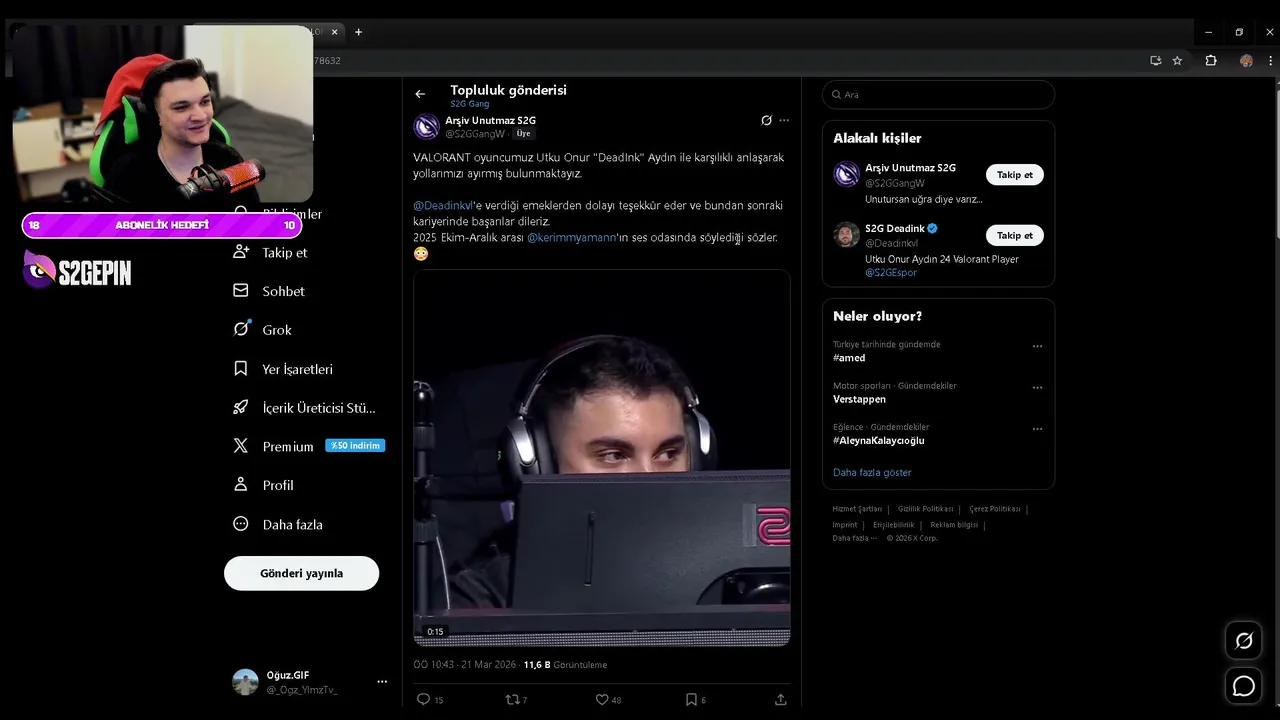Viewport: 1280px width, 720px height.
Task: Open the Grok icon in the post header
Action: [x=766, y=120]
